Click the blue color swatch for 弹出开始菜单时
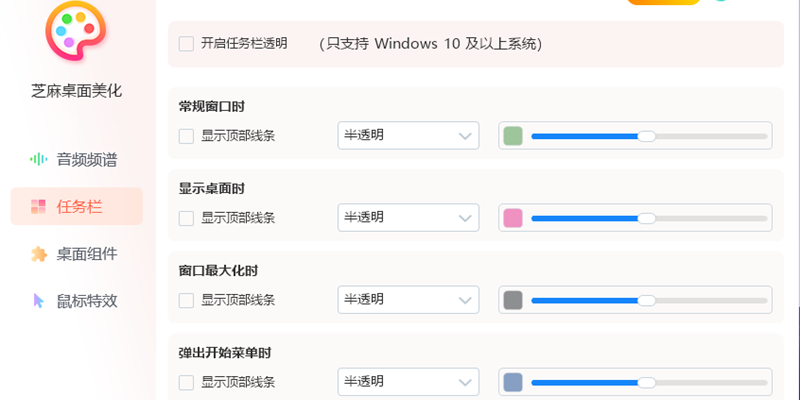This screenshot has height=400, width=800. coord(513,382)
